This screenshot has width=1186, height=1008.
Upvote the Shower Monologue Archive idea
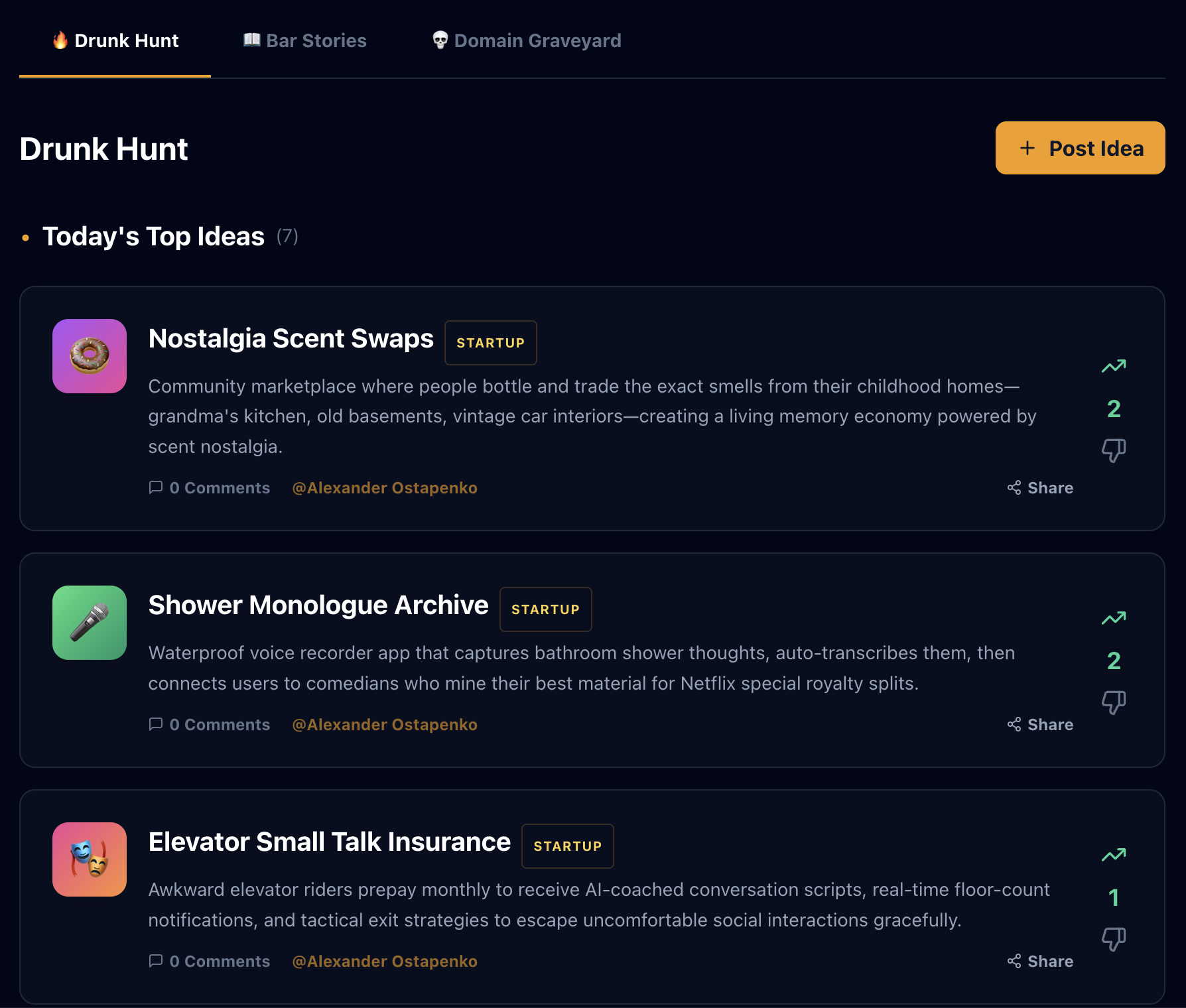1114,617
